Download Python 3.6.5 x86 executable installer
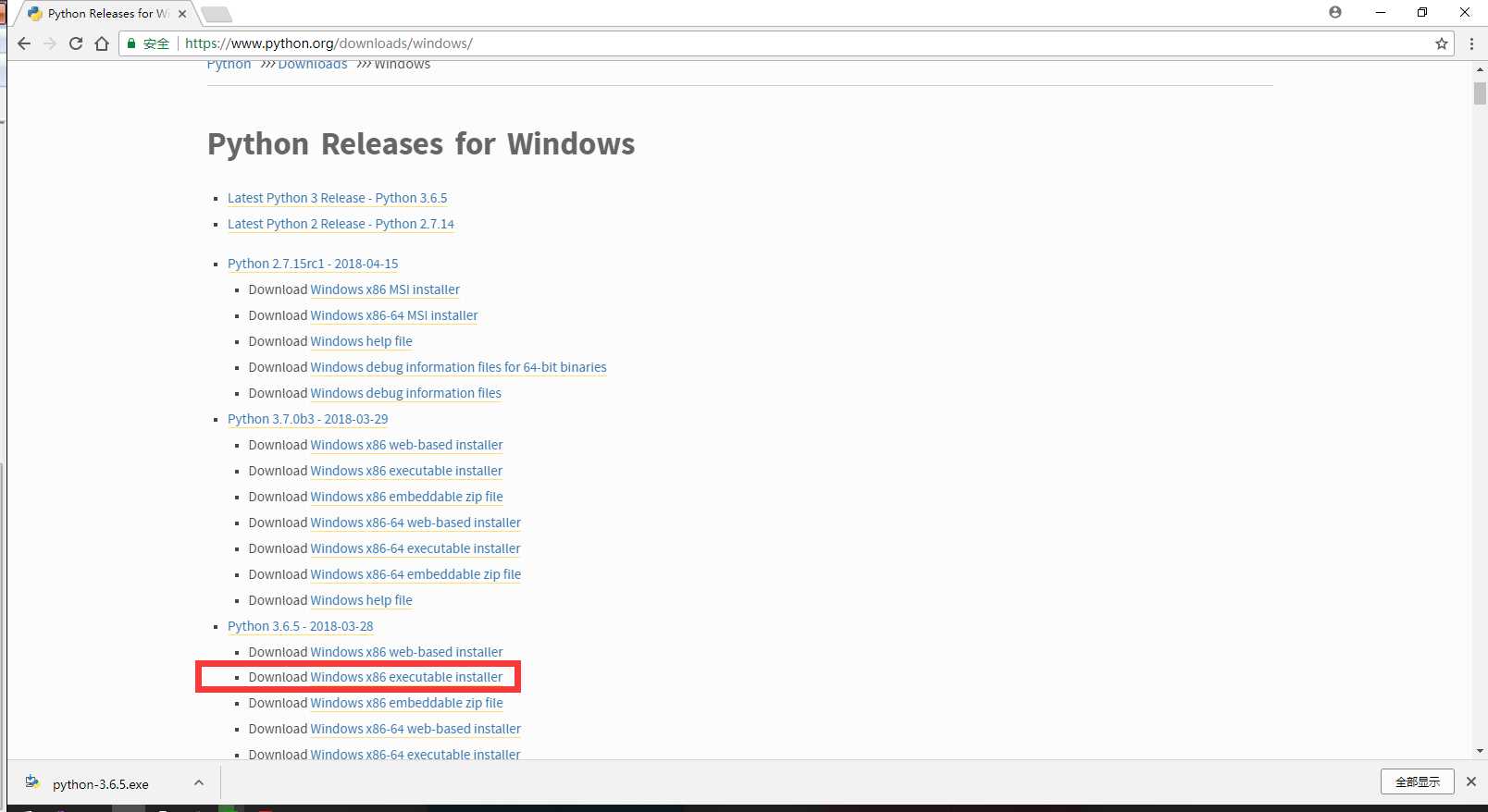 [406, 677]
